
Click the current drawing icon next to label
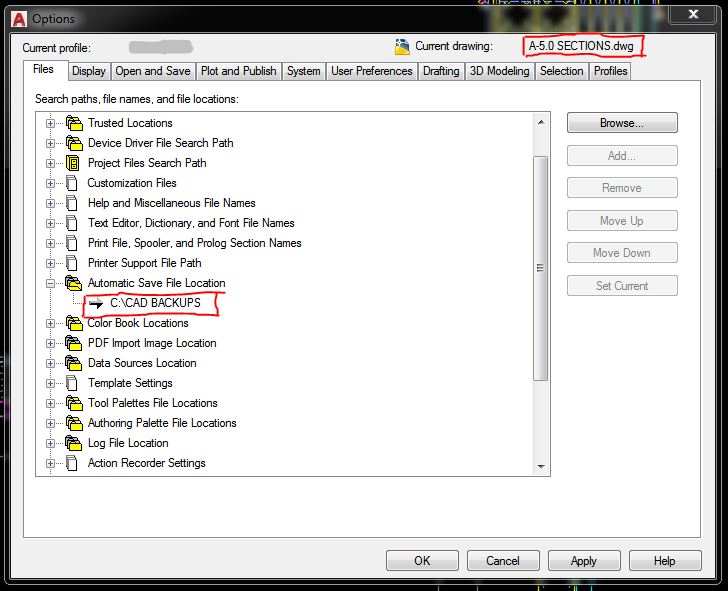click(402, 46)
